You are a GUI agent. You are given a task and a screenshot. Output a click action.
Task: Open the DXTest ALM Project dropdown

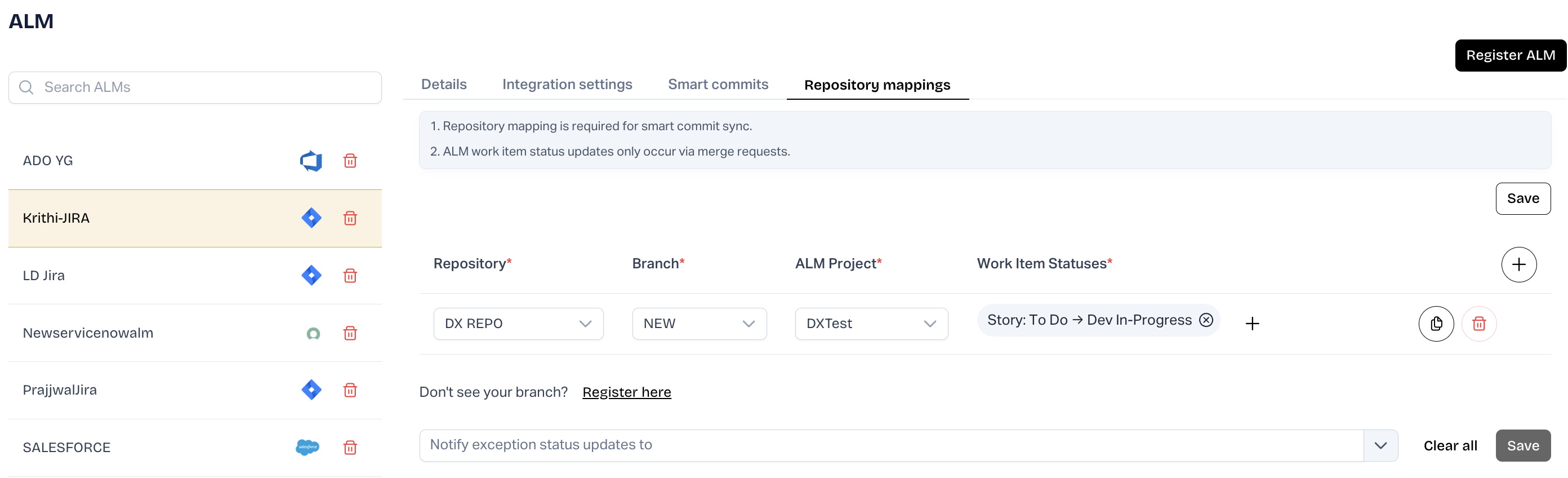pos(871,324)
